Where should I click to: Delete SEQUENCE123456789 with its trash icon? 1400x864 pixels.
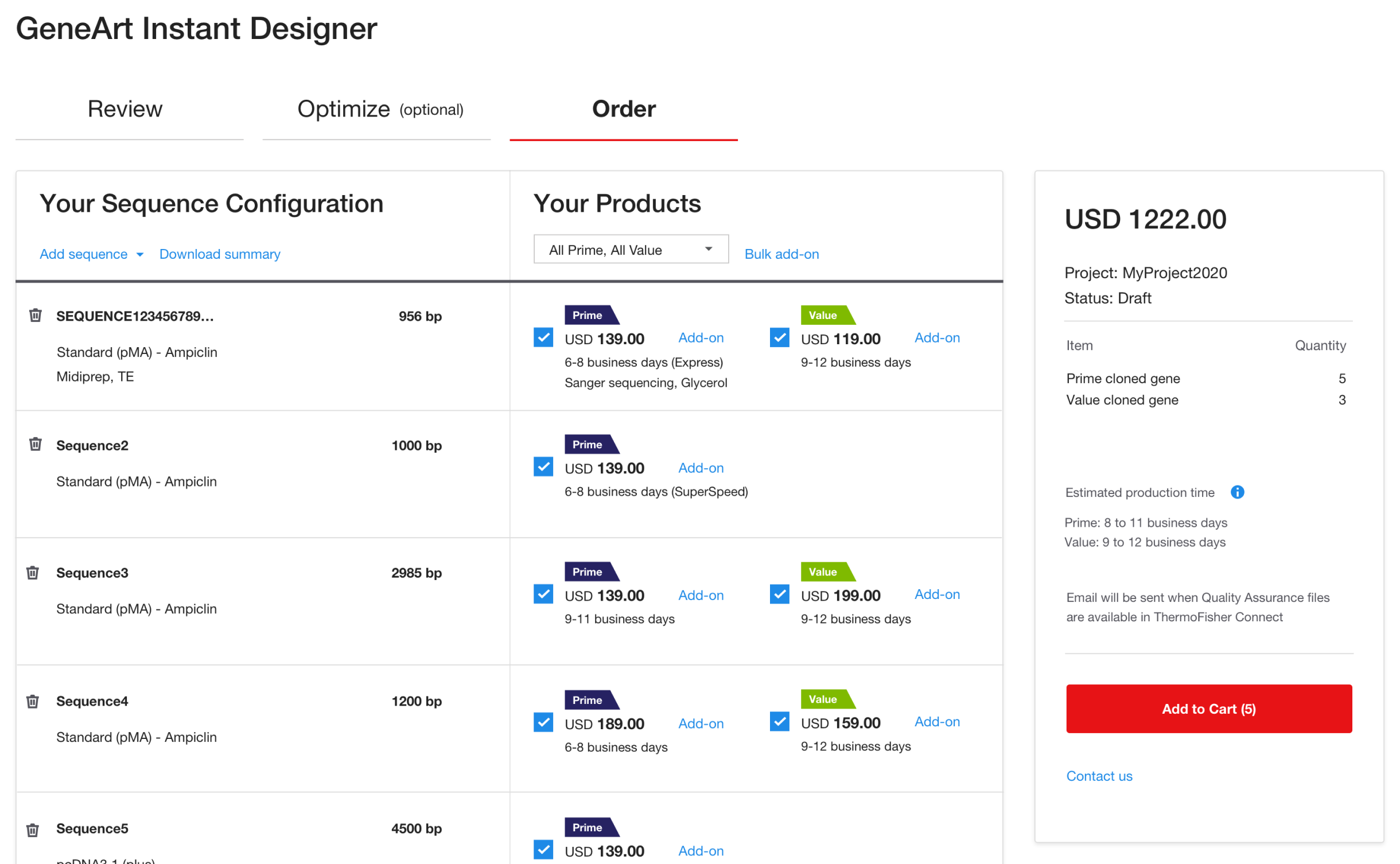[36, 315]
